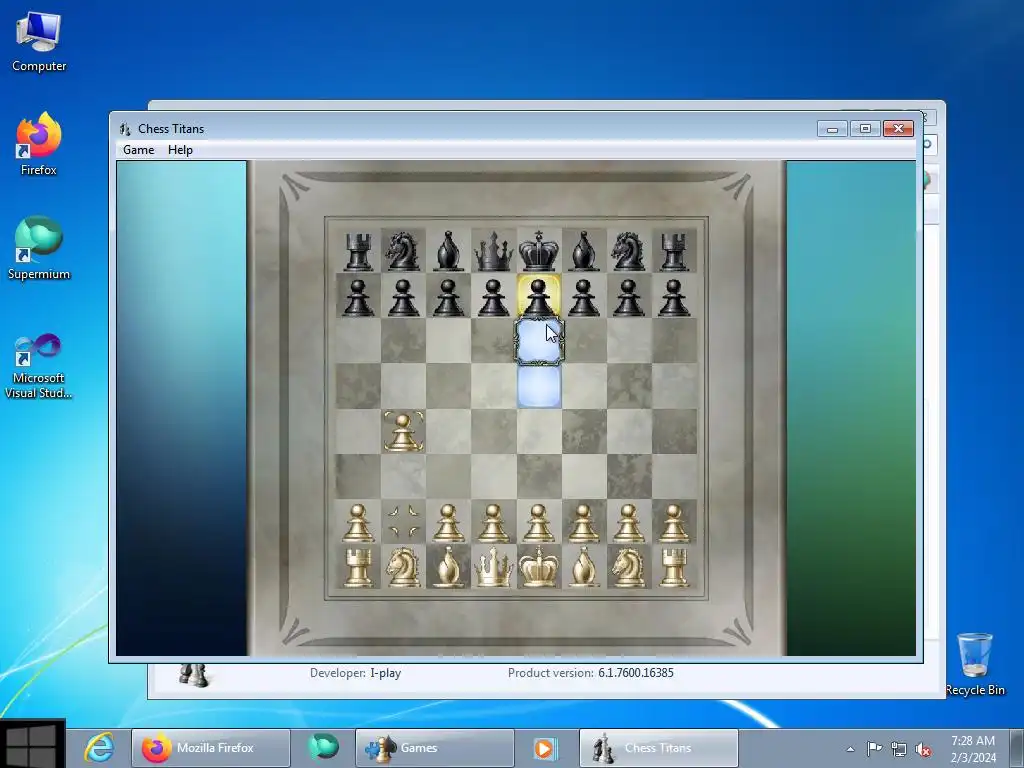Click the highlighted yellow black pawn
Image resolution: width=1024 pixels, height=768 pixels.
(x=538, y=296)
